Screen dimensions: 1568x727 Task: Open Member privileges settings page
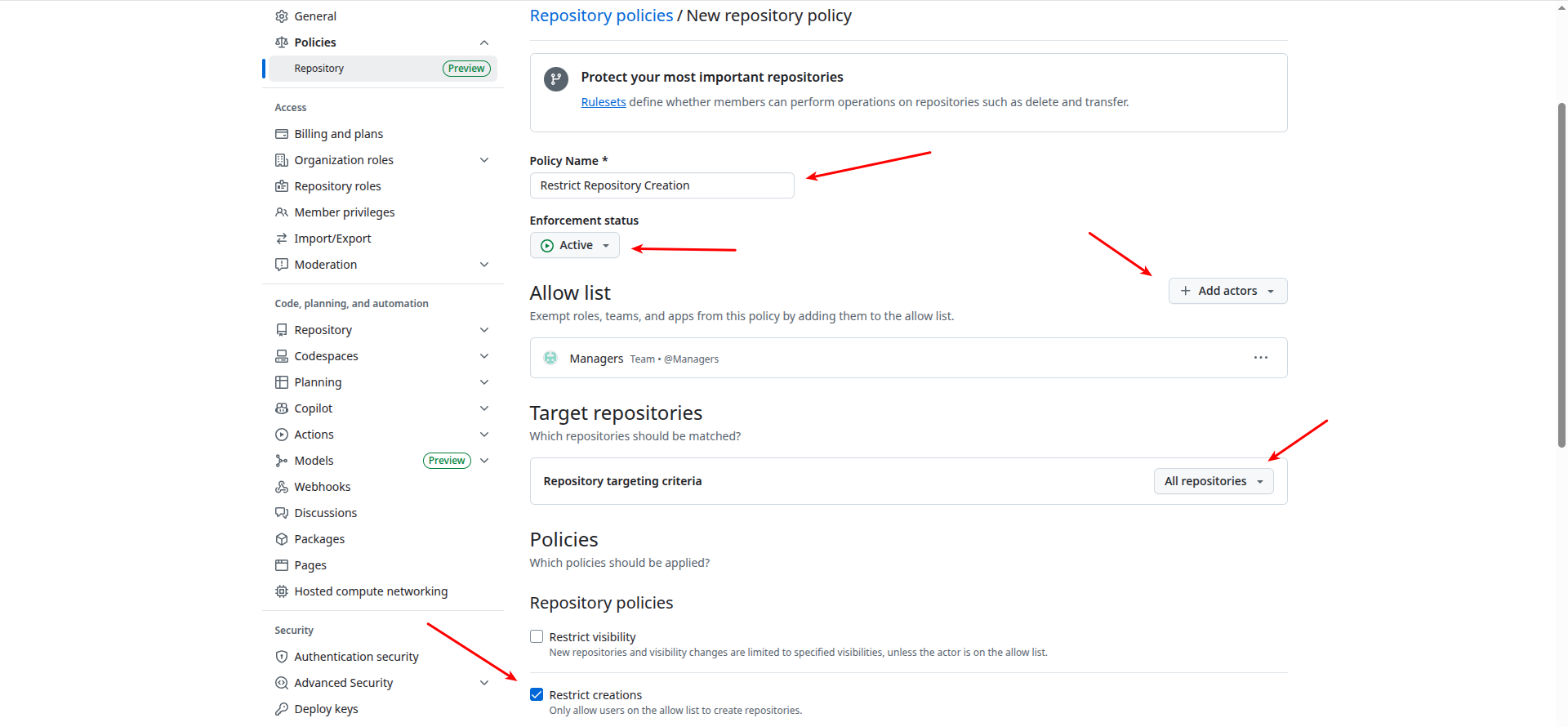pos(344,212)
